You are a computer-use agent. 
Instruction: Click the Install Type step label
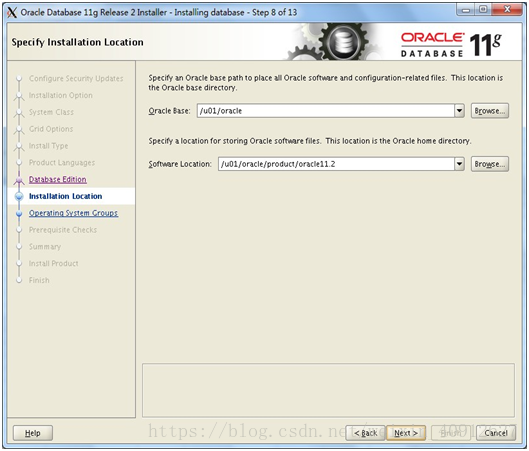coord(48,146)
